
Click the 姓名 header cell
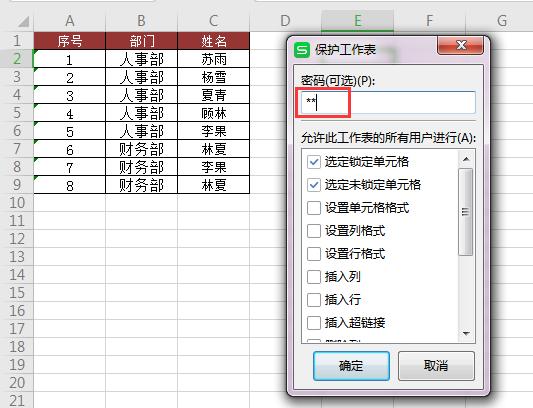(213, 41)
